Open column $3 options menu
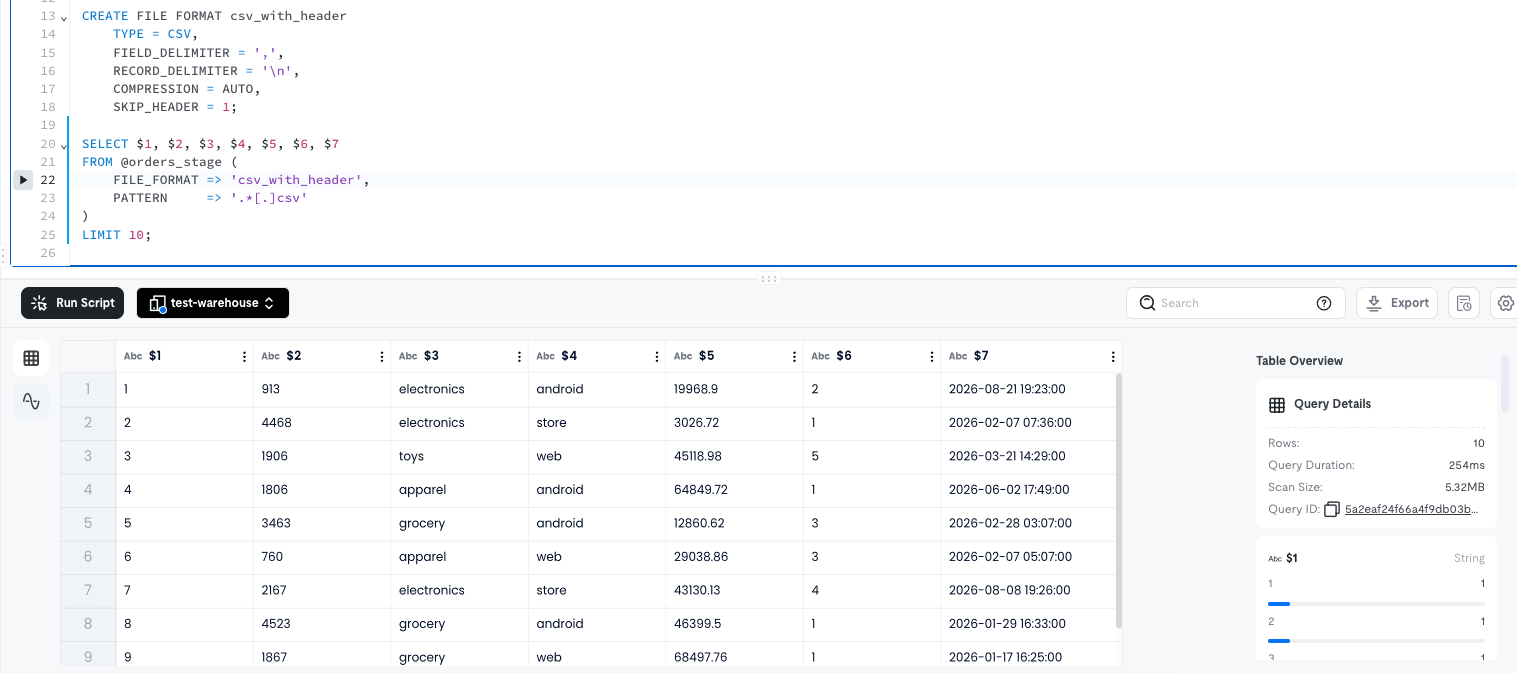Image resolution: width=1517 pixels, height=673 pixels. coord(519,356)
